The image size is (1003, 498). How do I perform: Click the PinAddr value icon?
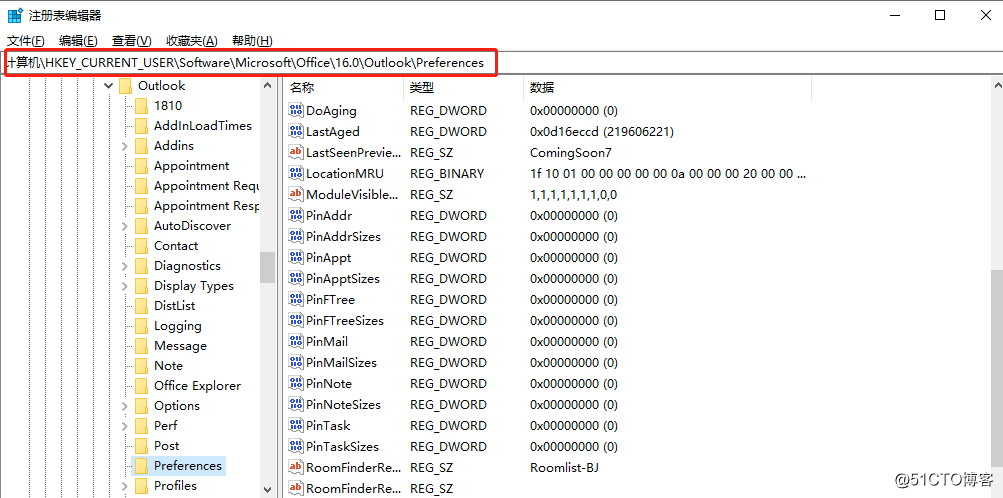click(296, 215)
